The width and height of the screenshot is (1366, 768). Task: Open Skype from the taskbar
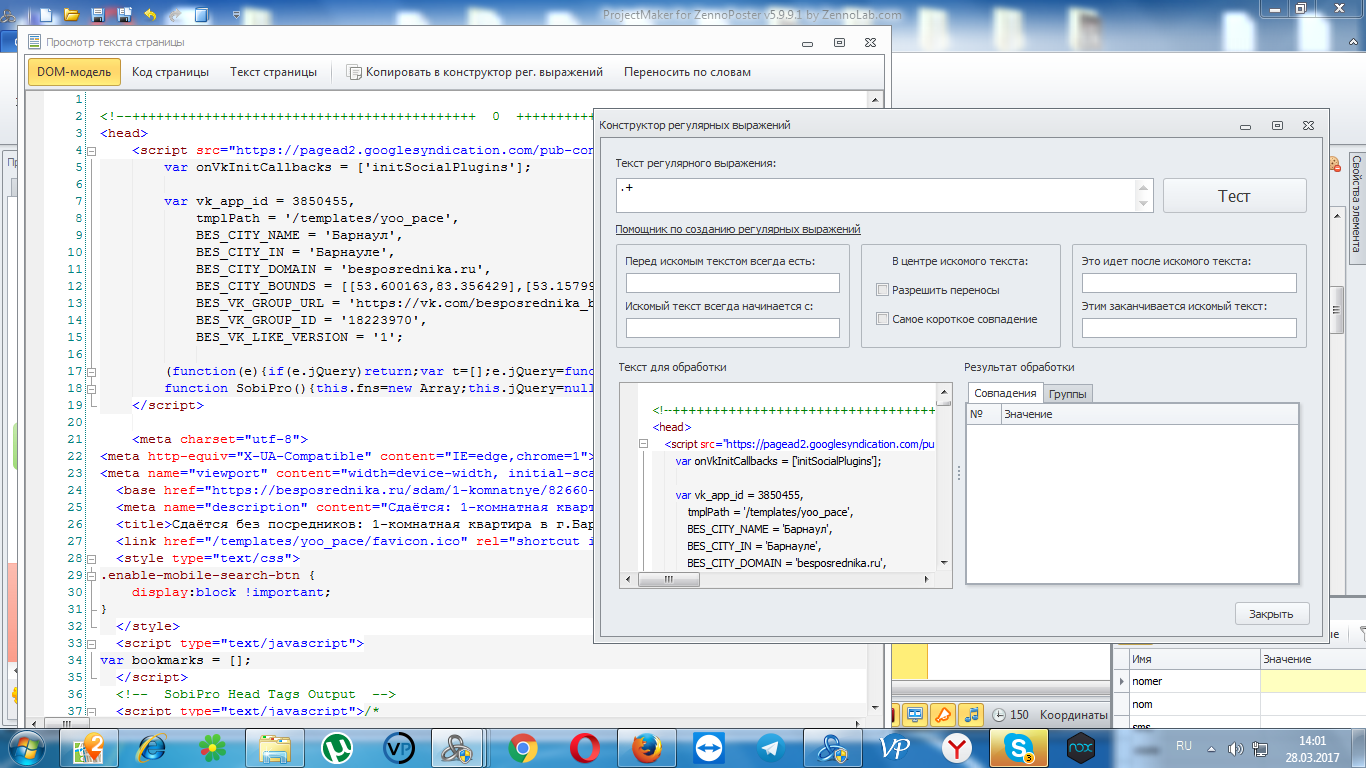click(1018, 748)
